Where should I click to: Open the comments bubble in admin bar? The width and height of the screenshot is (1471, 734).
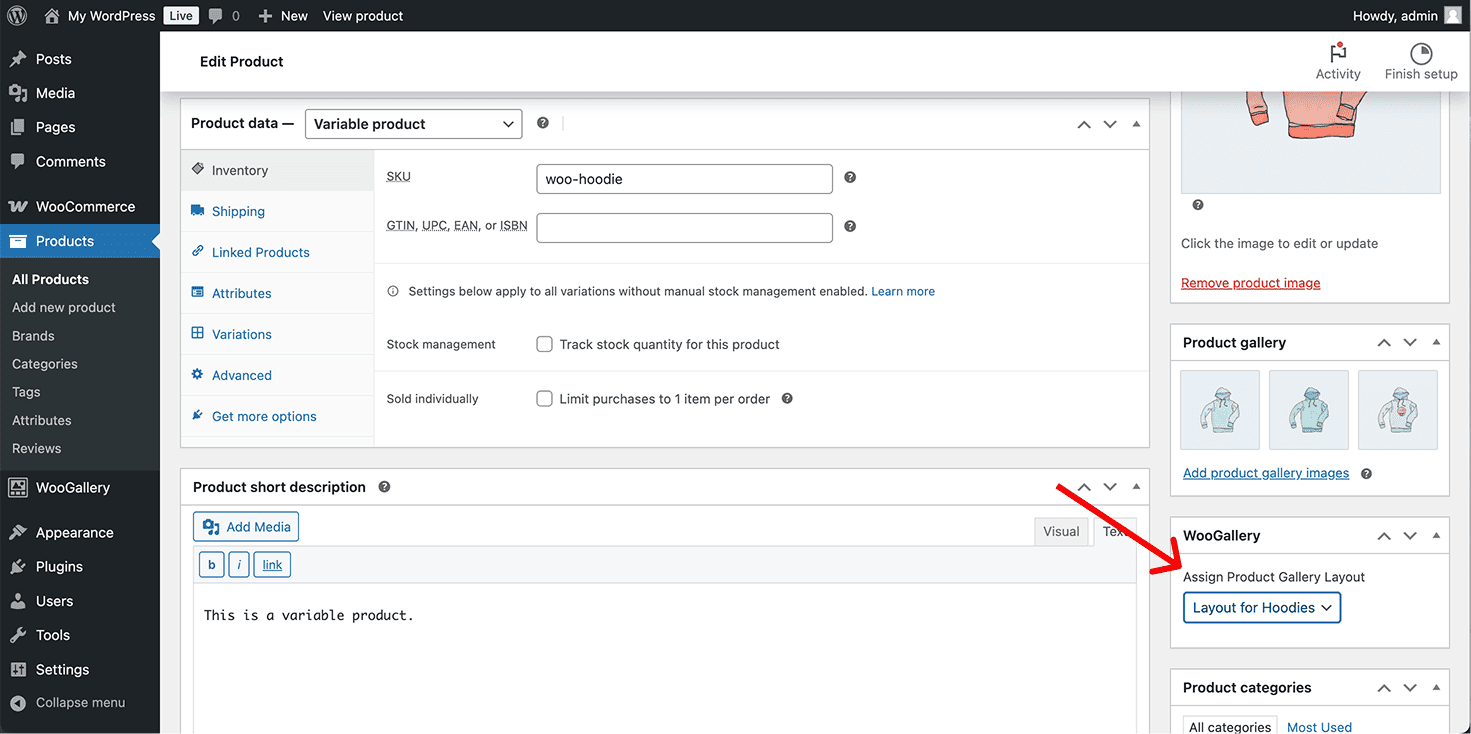[x=214, y=16]
